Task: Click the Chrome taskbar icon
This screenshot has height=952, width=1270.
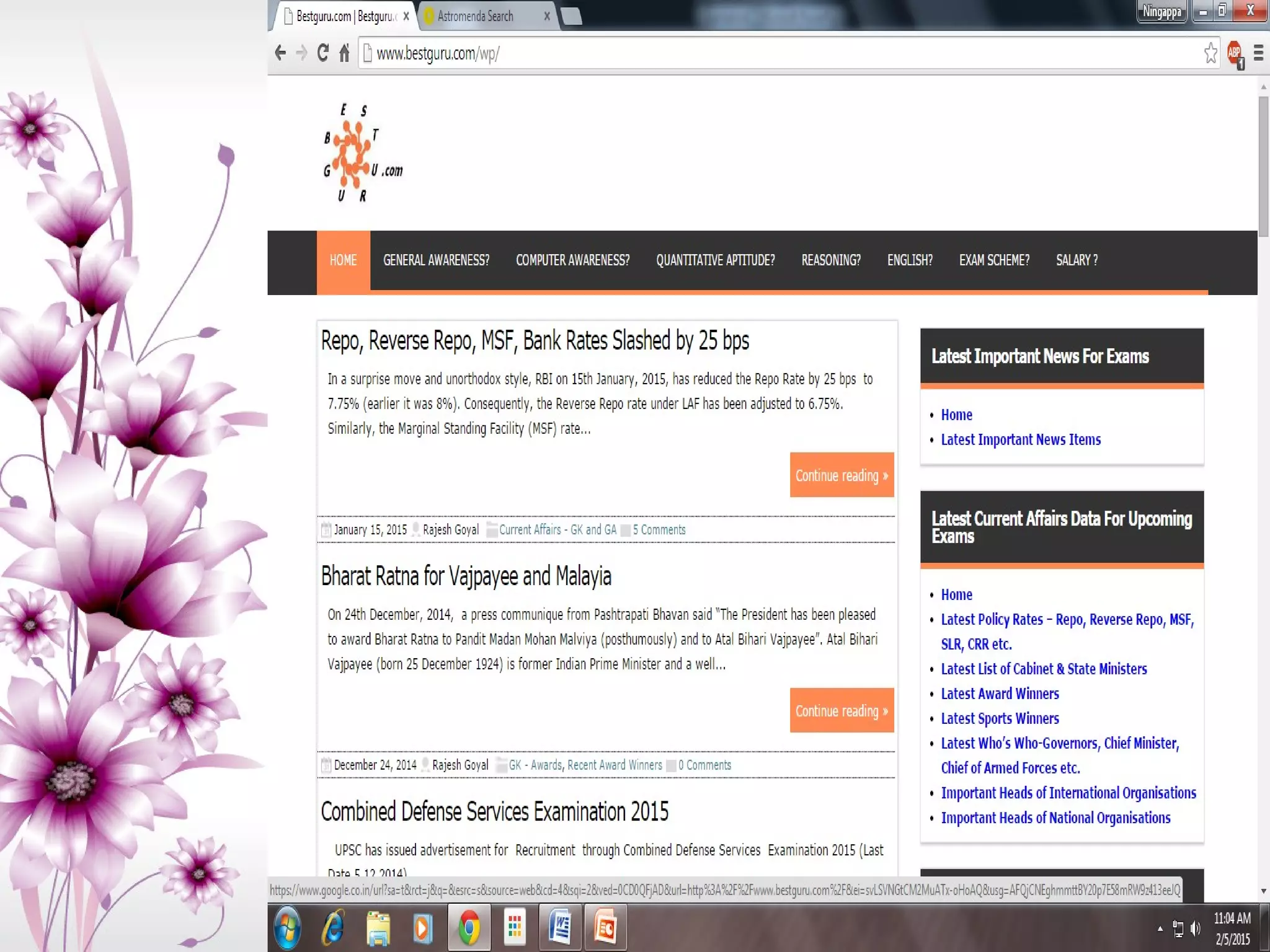Action: [469, 928]
